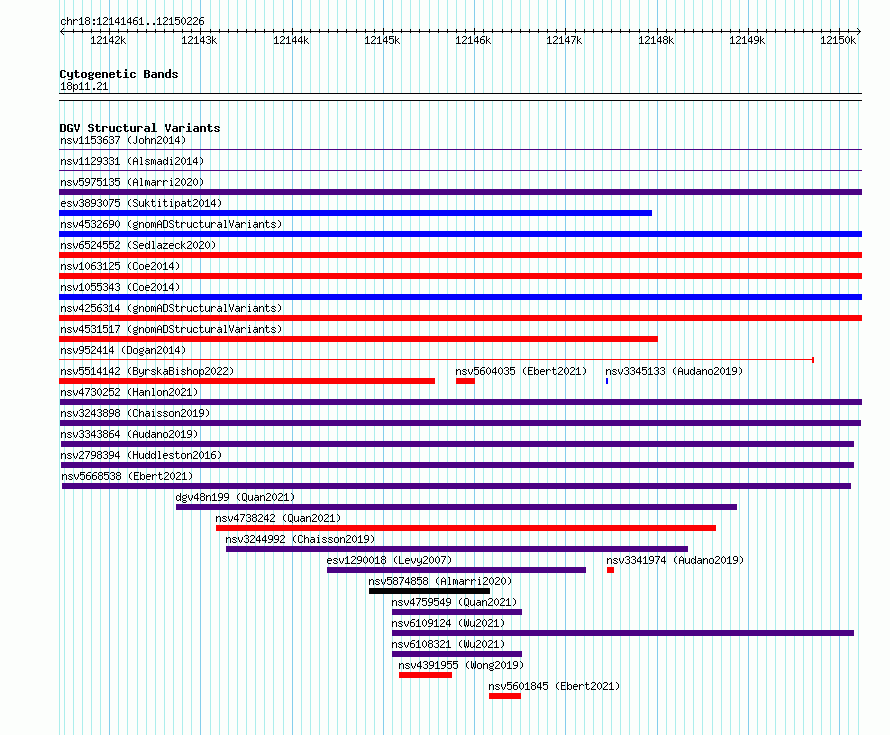Click the 12148k ruler position
This screenshot has height=735, width=890.
pyautogui.click(x=656, y=40)
